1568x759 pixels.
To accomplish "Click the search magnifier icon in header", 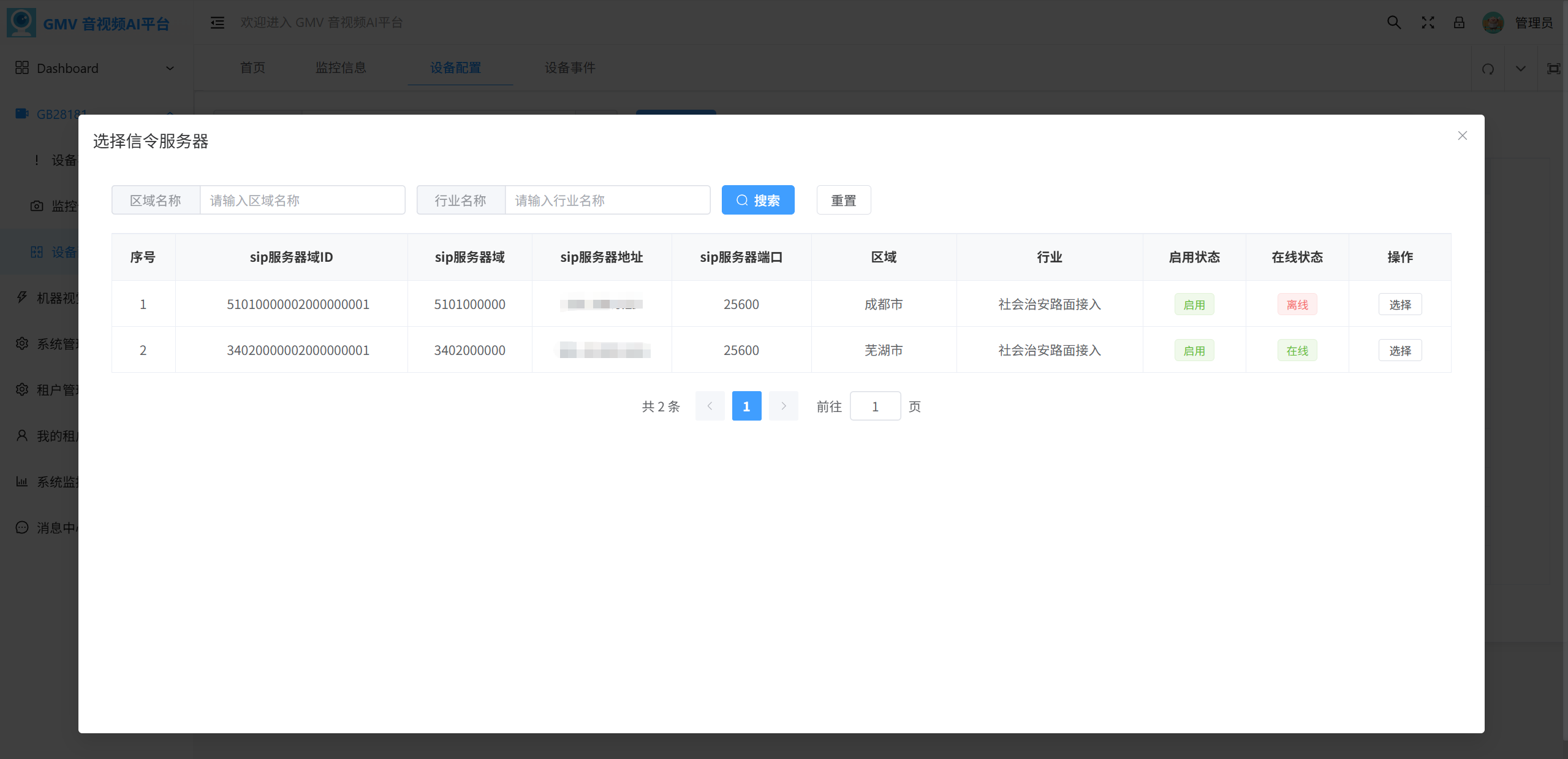I will (1394, 23).
